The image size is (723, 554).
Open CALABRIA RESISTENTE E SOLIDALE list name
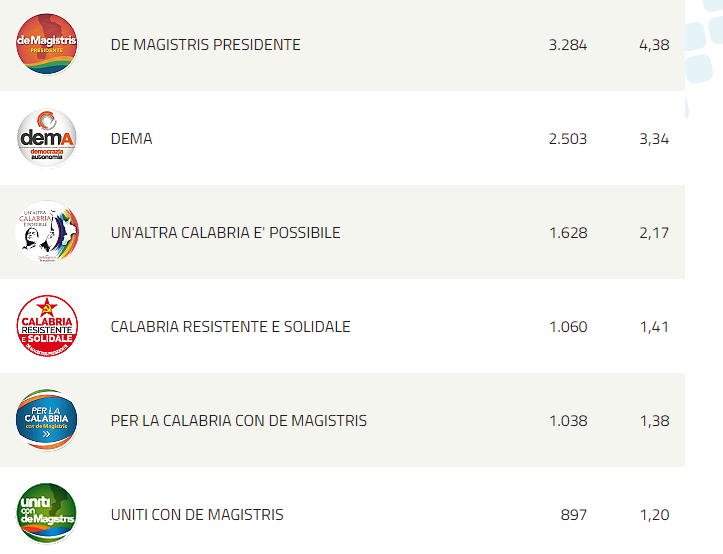click(x=230, y=327)
